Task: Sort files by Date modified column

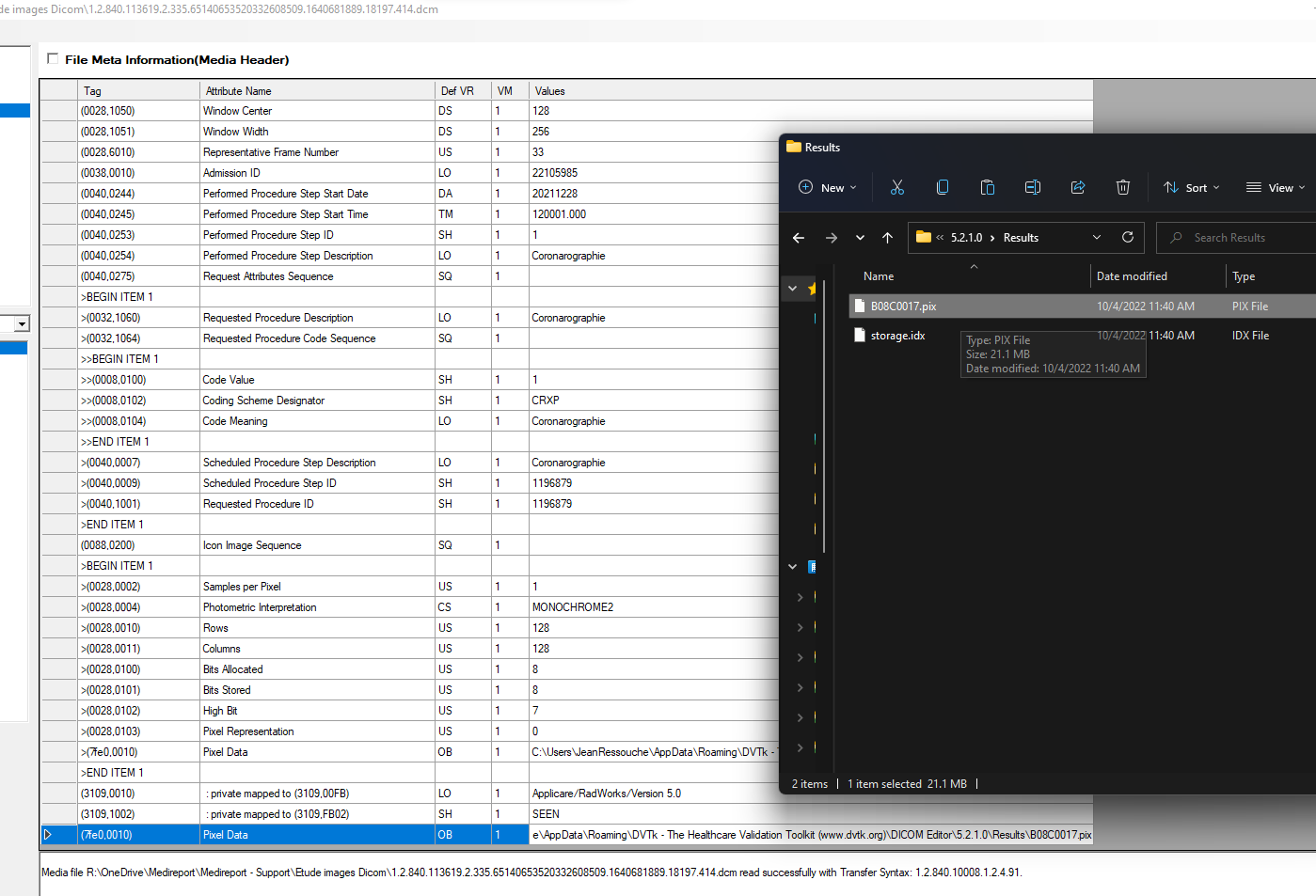Action: pyautogui.click(x=1132, y=276)
